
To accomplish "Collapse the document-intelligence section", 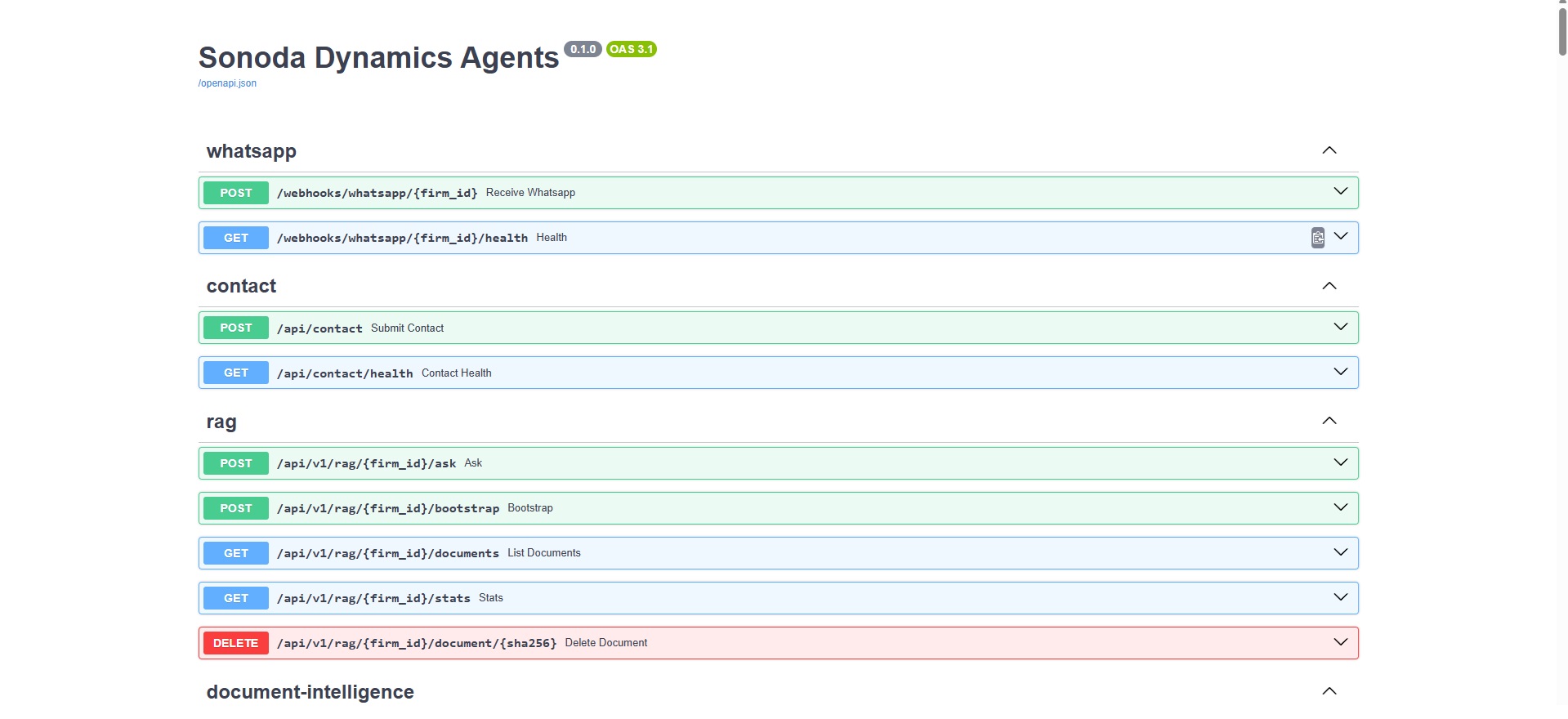I will (x=1329, y=691).
